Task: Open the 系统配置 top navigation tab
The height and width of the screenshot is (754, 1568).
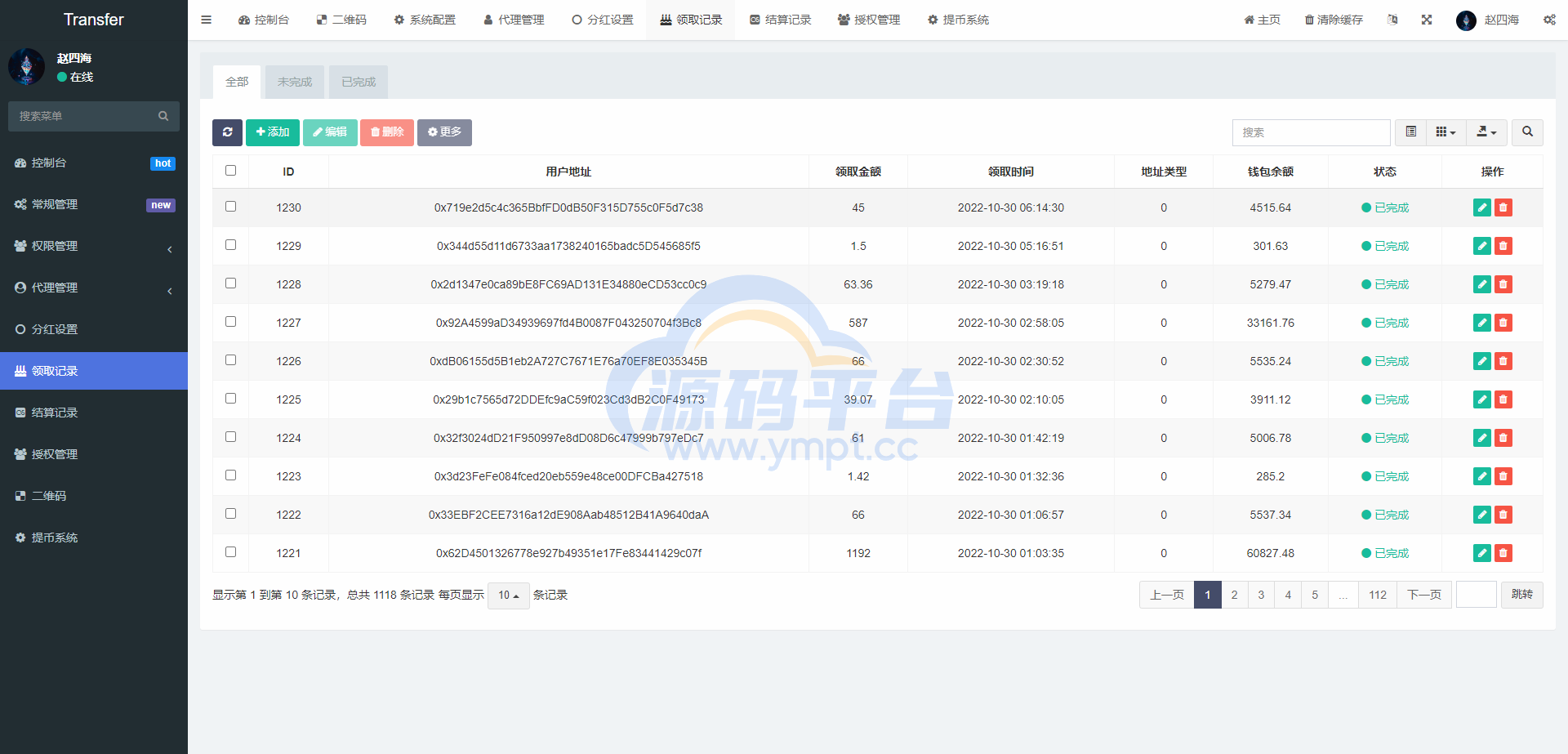Action: (425, 20)
